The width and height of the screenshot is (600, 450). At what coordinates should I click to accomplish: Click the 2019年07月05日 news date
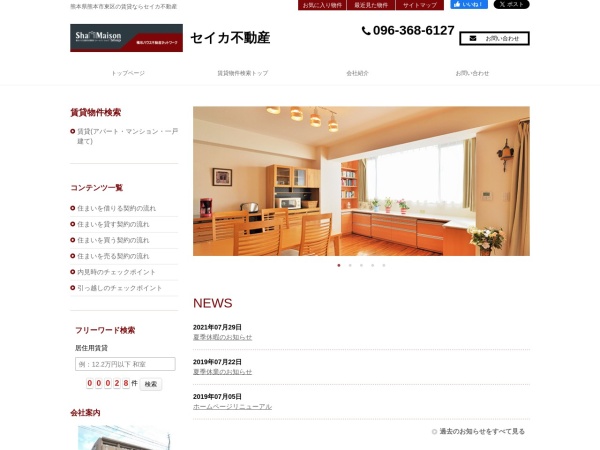coord(217,397)
